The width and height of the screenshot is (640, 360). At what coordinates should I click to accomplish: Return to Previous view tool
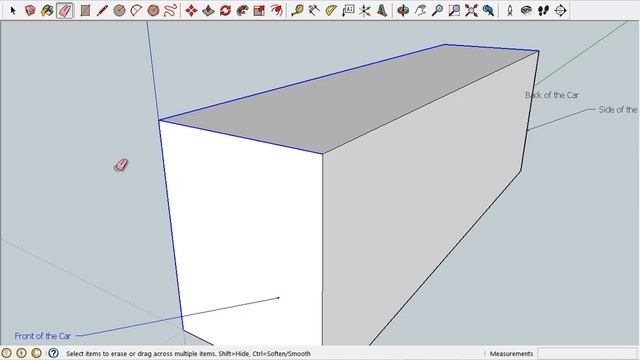point(488,11)
